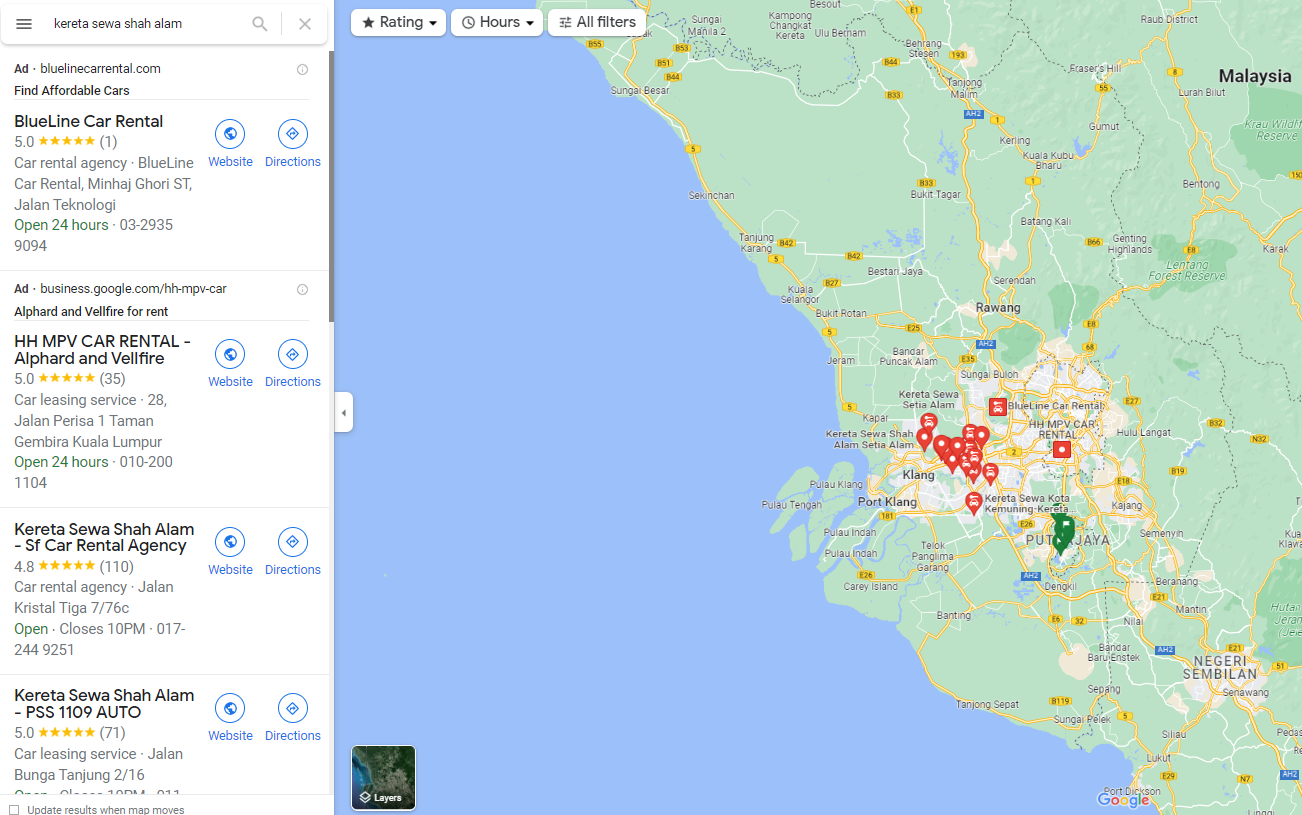Screen dimensions: 1302x815
Task: Click the search box text field
Action: click(x=145, y=23)
